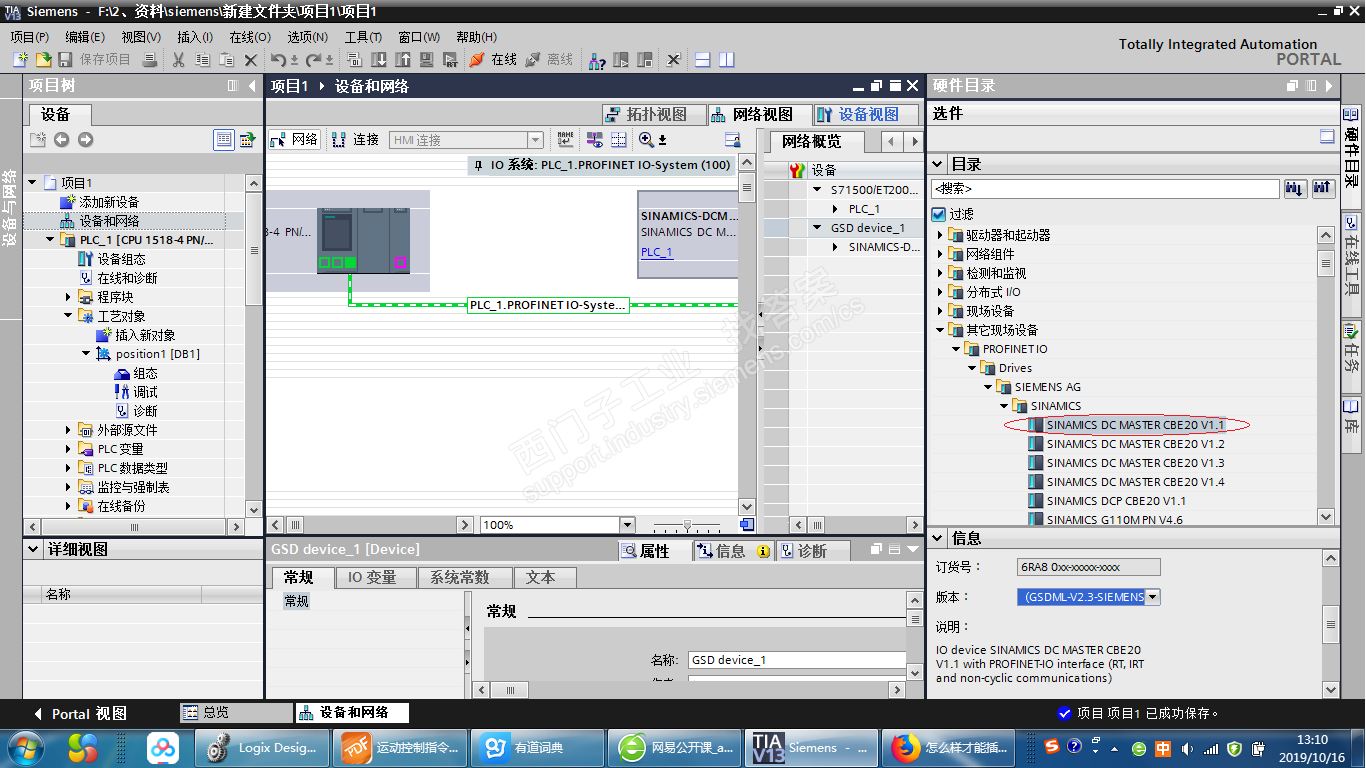Collapse the 目录 catalog section
The width and height of the screenshot is (1366, 768).
tap(938, 164)
